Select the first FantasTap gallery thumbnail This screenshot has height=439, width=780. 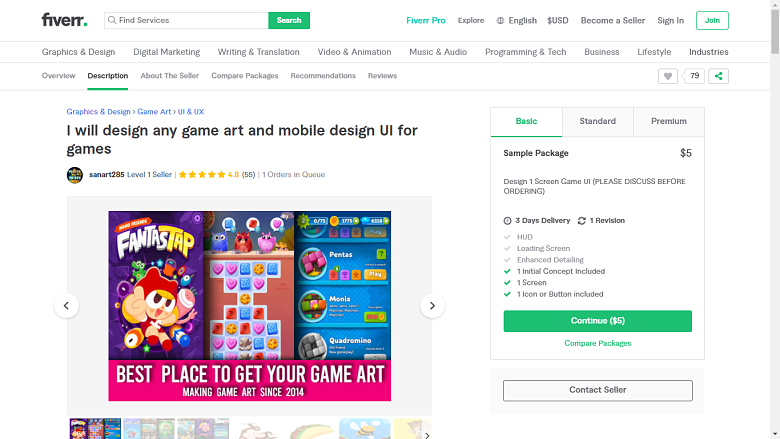point(95,429)
